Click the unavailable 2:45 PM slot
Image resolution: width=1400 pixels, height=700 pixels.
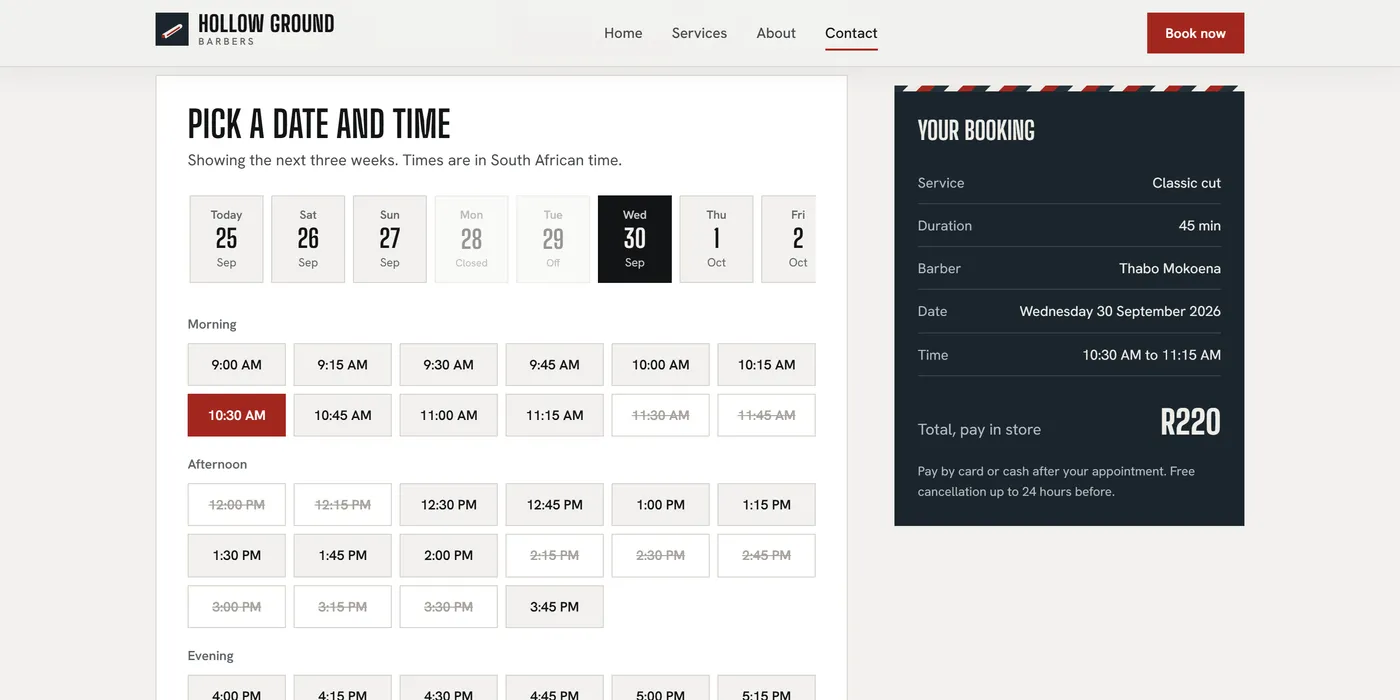(767, 555)
